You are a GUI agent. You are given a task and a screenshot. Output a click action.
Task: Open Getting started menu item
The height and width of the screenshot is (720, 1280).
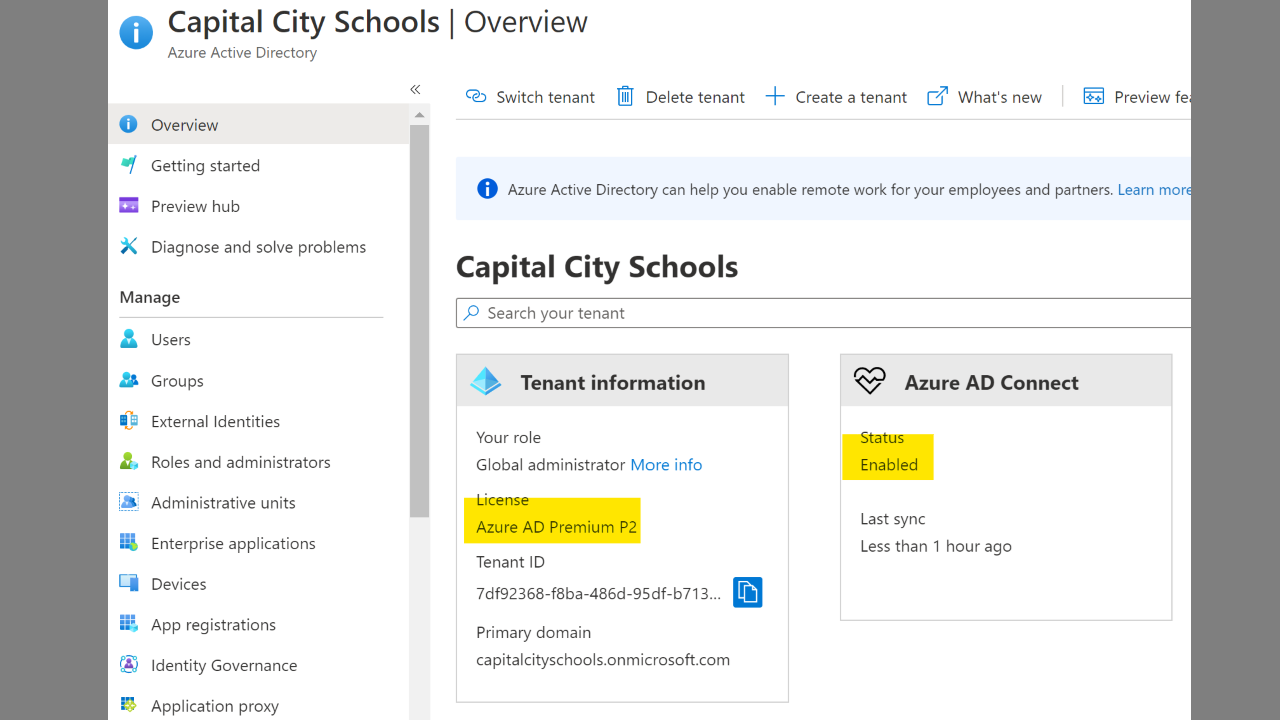pos(258,165)
